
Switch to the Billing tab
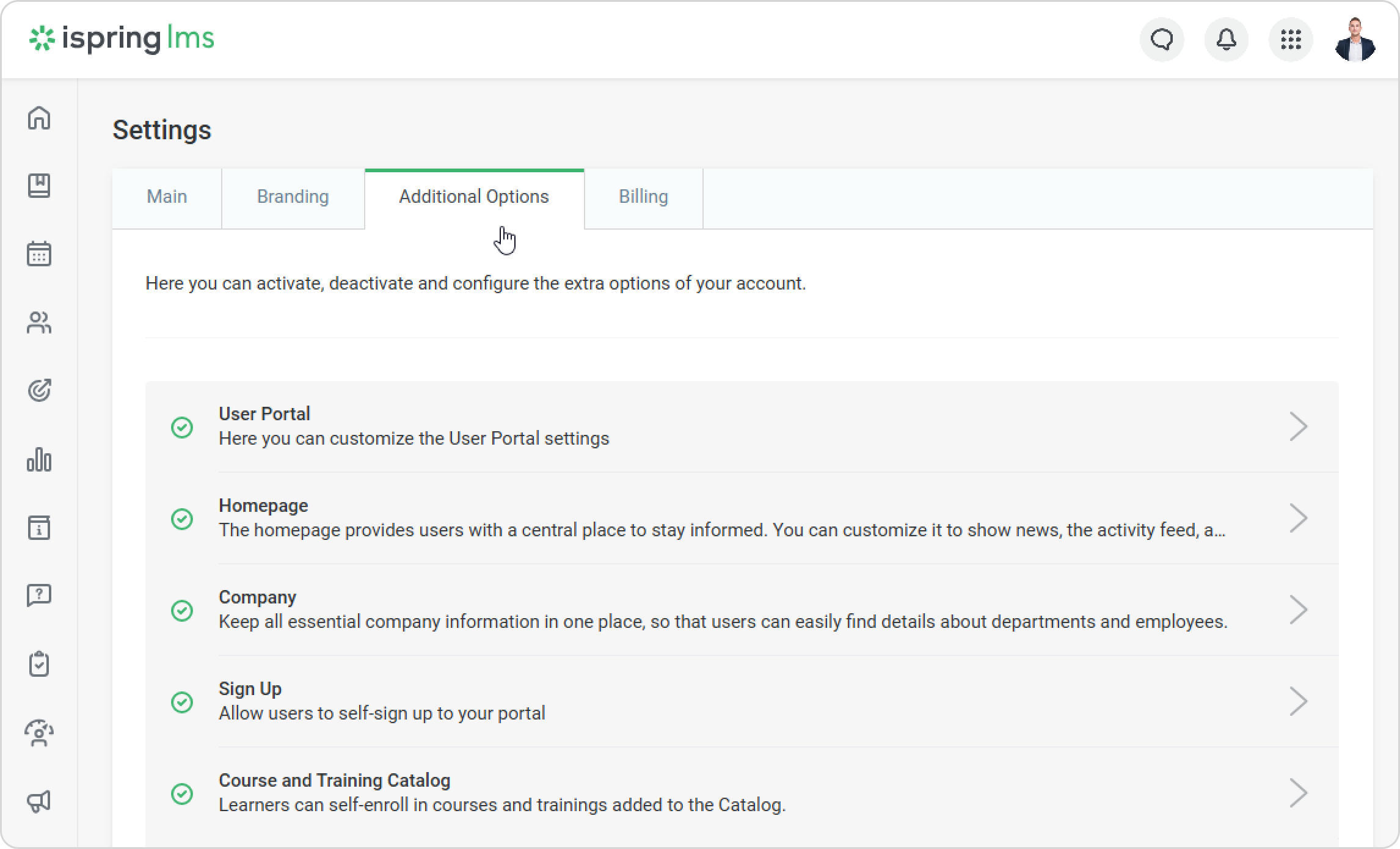(643, 197)
